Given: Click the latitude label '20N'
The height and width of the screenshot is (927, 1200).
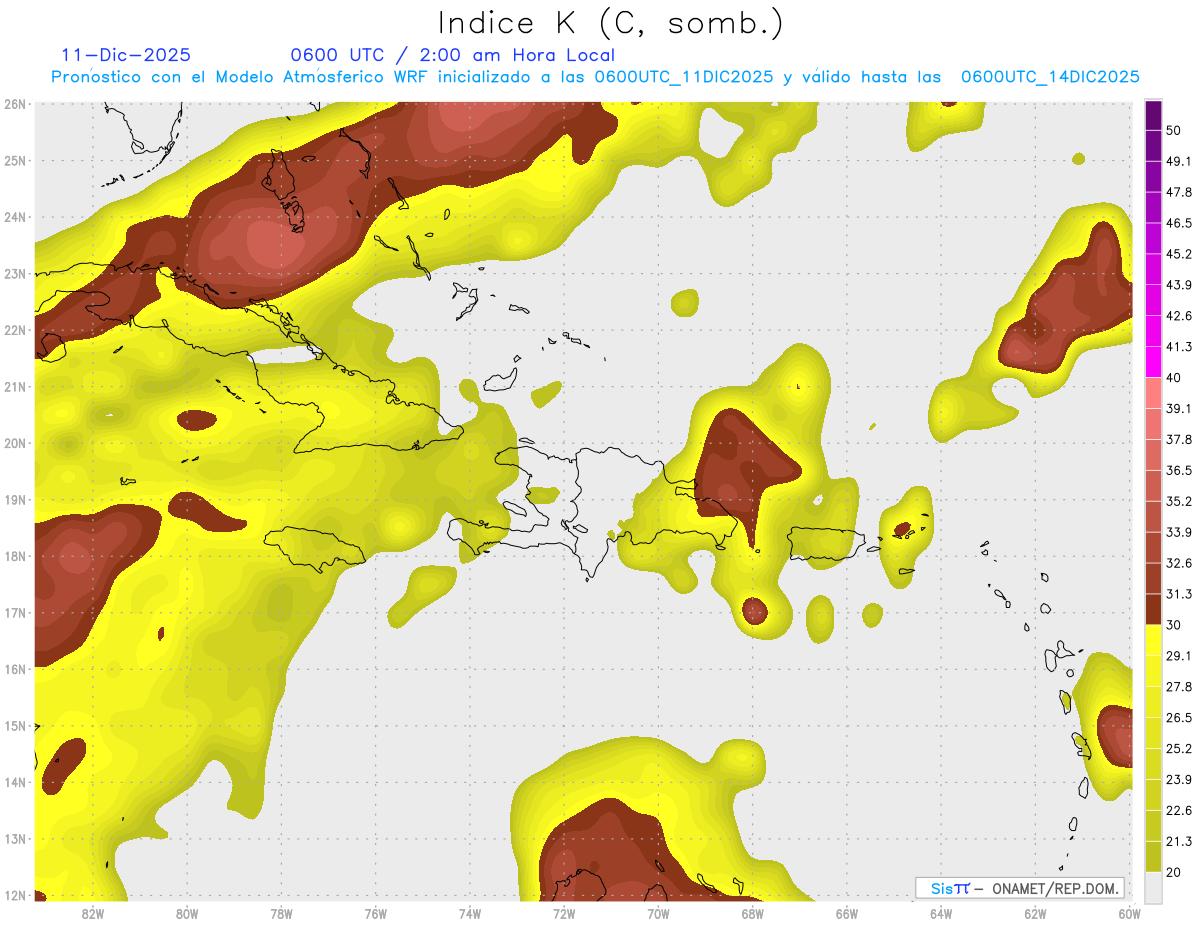Looking at the screenshot, I should pos(14,443).
